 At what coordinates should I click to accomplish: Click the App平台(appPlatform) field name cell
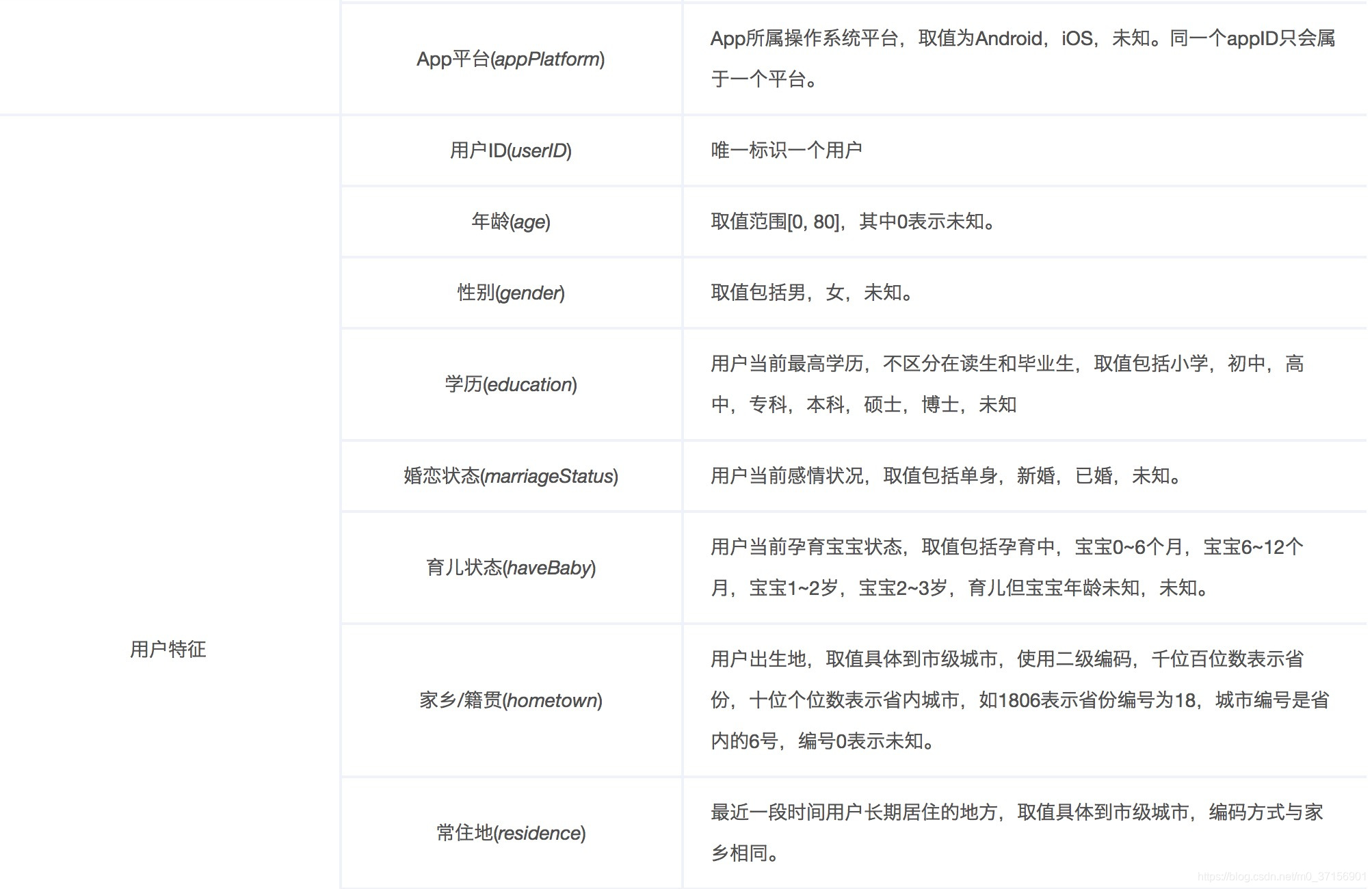pyautogui.click(x=511, y=59)
